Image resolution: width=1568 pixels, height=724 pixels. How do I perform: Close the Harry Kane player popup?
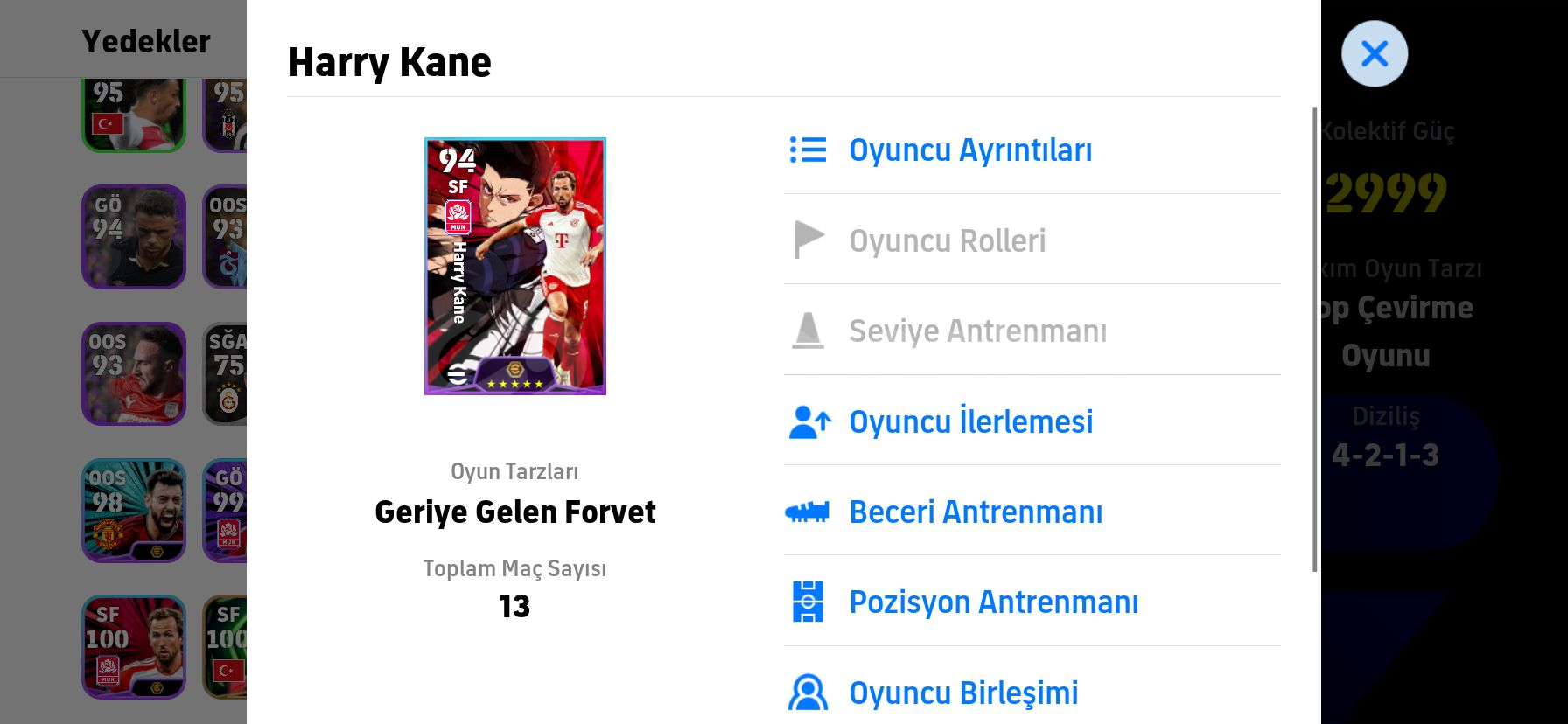1374,54
